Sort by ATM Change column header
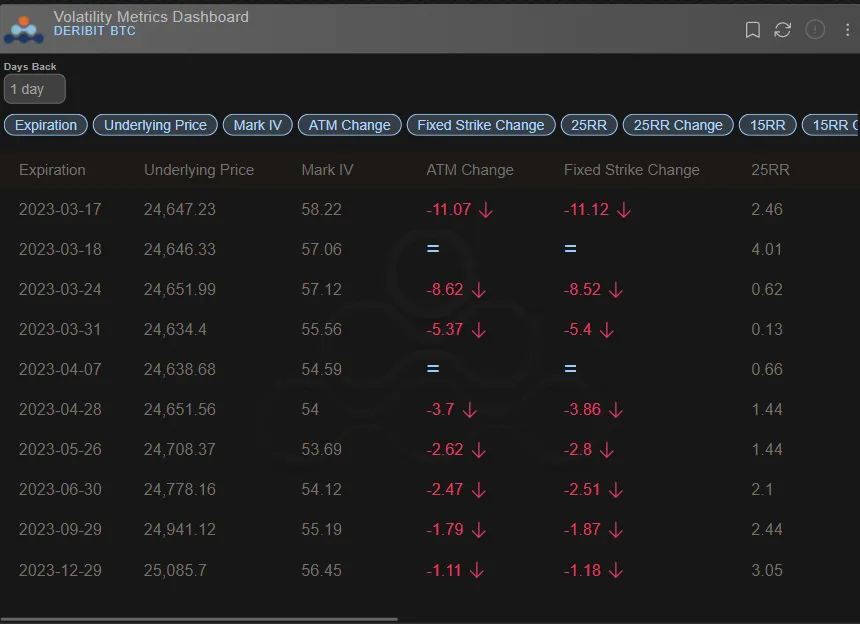 tap(469, 170)
